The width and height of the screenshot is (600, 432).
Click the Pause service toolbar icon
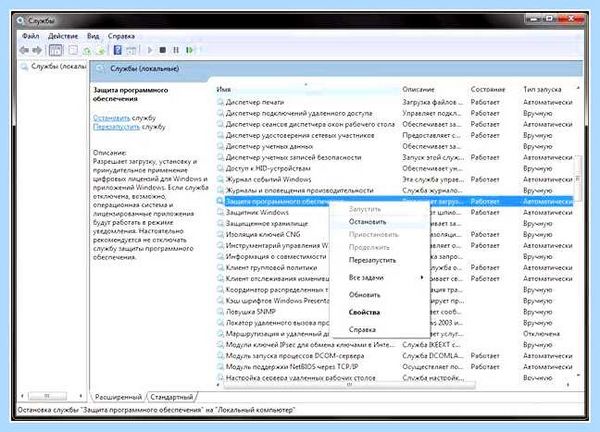tap(176, 50)
